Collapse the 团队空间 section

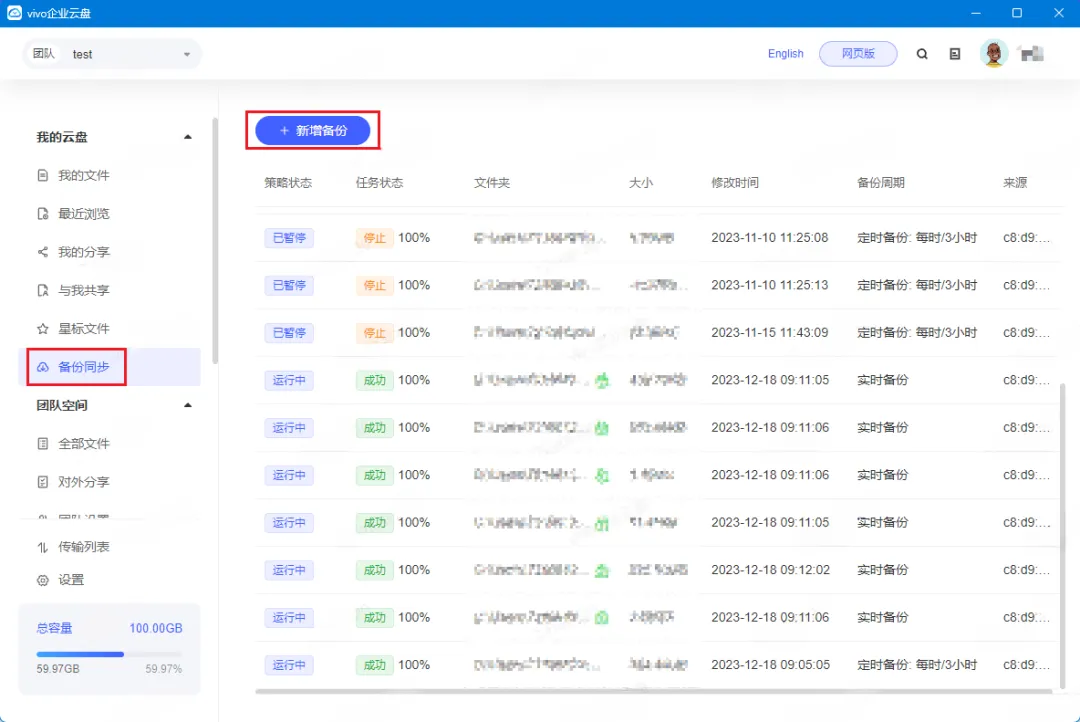[x=187, y=405]
